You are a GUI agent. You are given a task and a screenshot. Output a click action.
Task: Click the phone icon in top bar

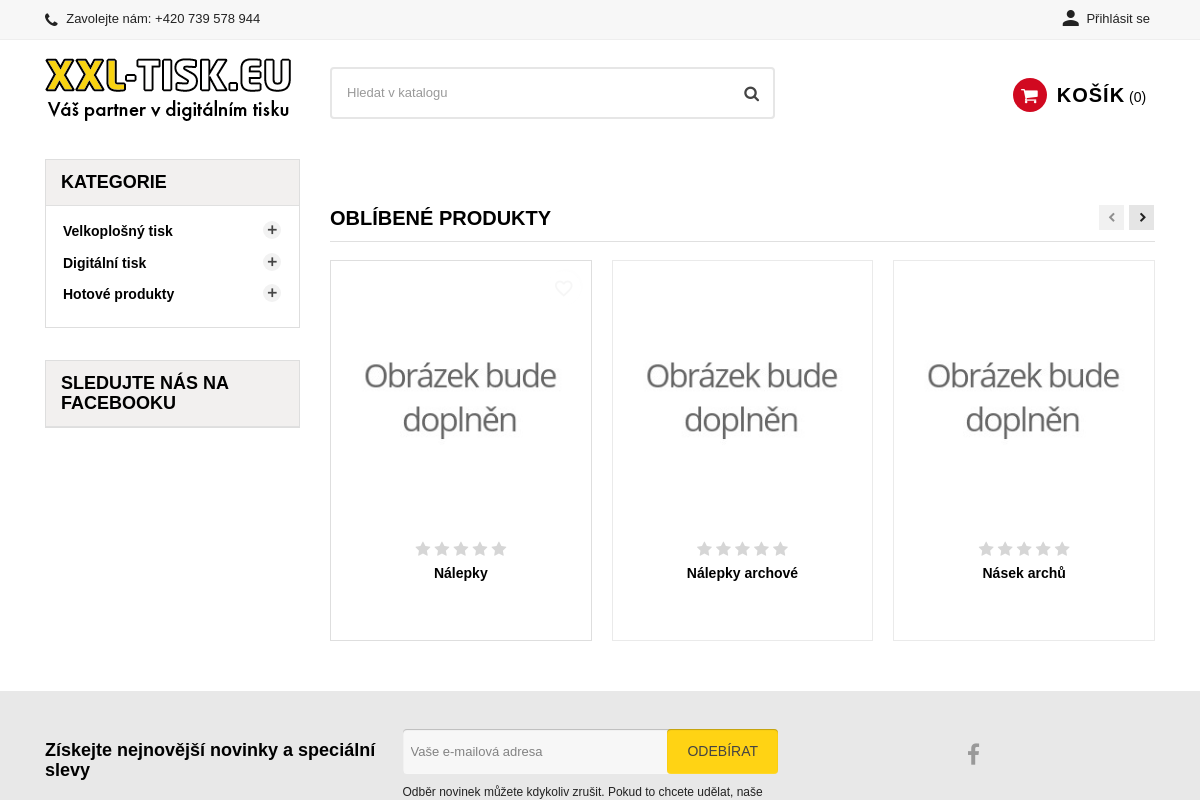[x=51, y=19]
